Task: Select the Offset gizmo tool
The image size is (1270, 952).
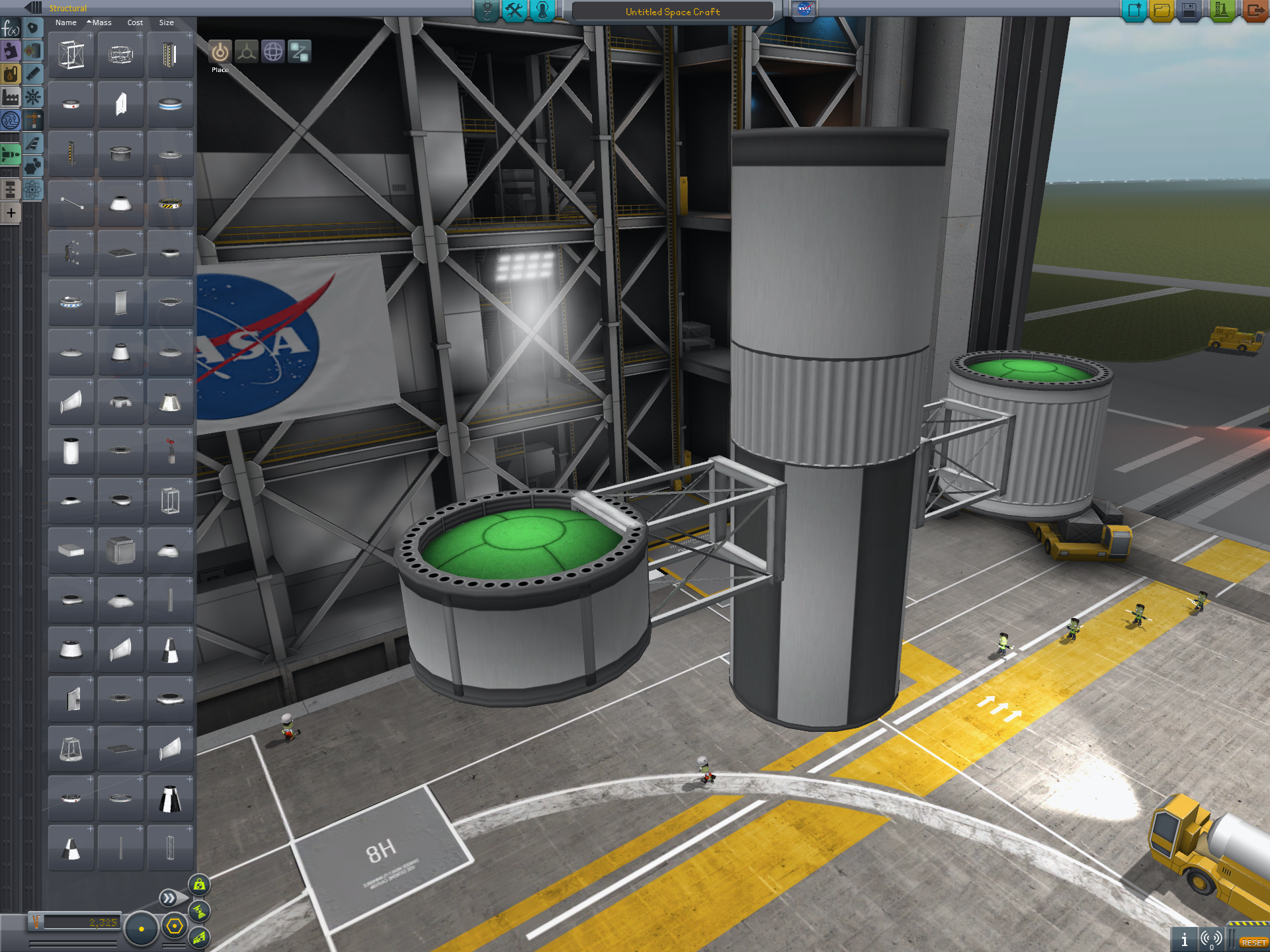Action: (247, 52)
